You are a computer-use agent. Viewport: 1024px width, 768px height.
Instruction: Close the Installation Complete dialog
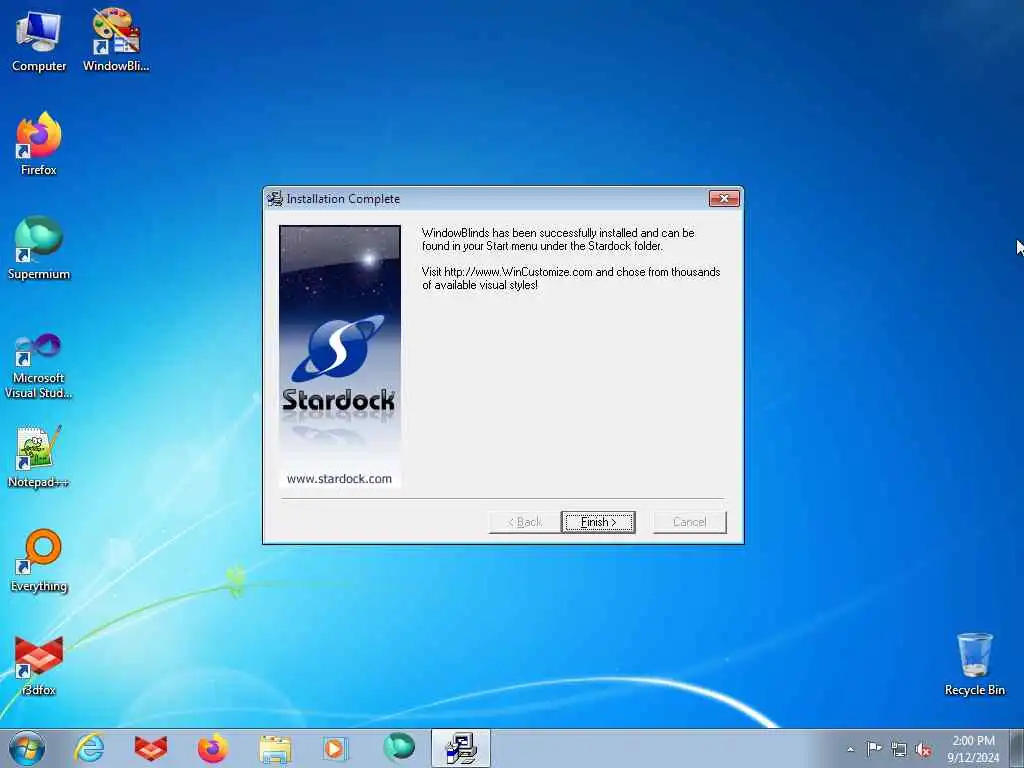[x=724, y=199]
